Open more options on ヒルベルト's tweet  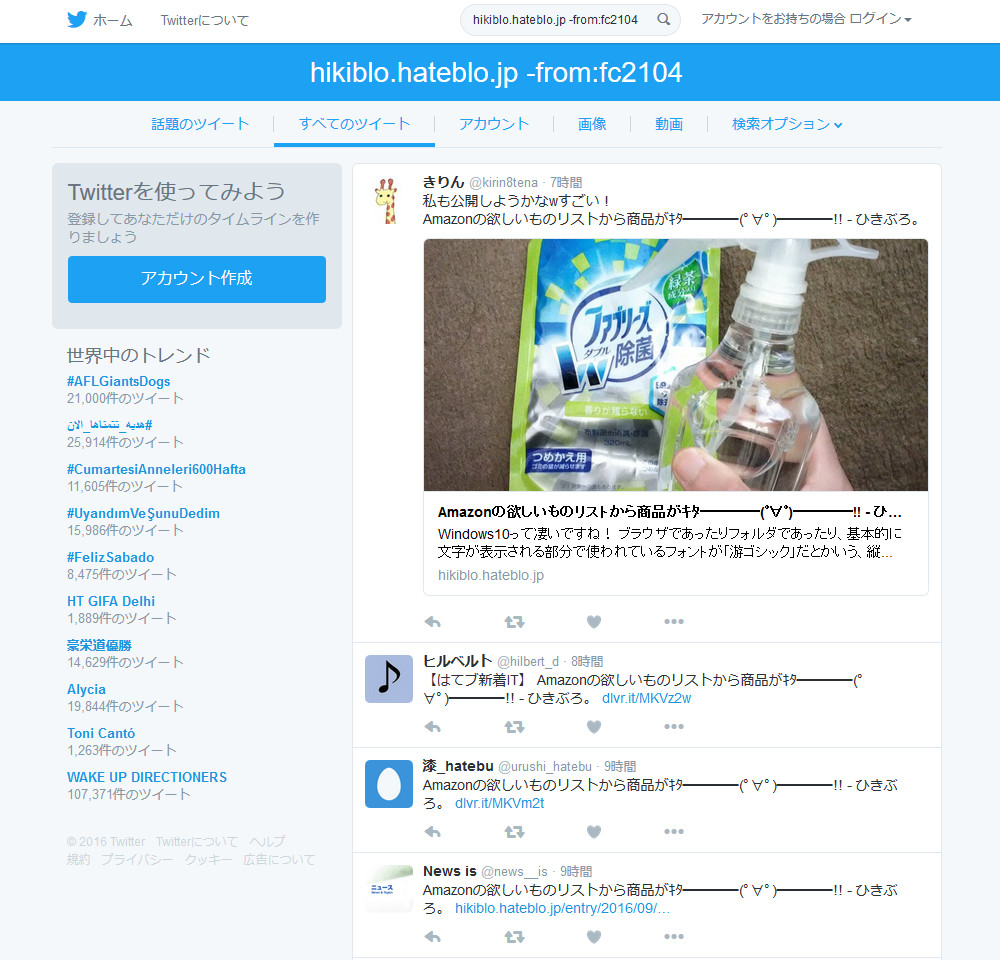673,727
